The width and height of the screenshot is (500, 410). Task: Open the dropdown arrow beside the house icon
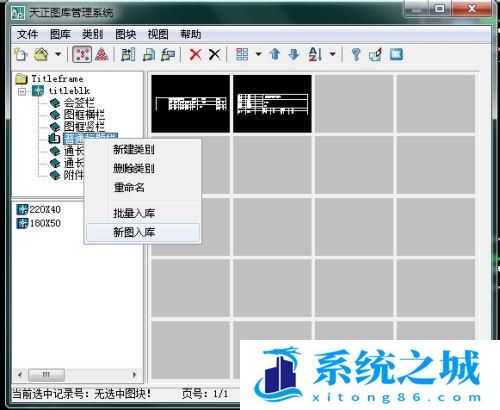pyautogui.click(x=58, y=54)
